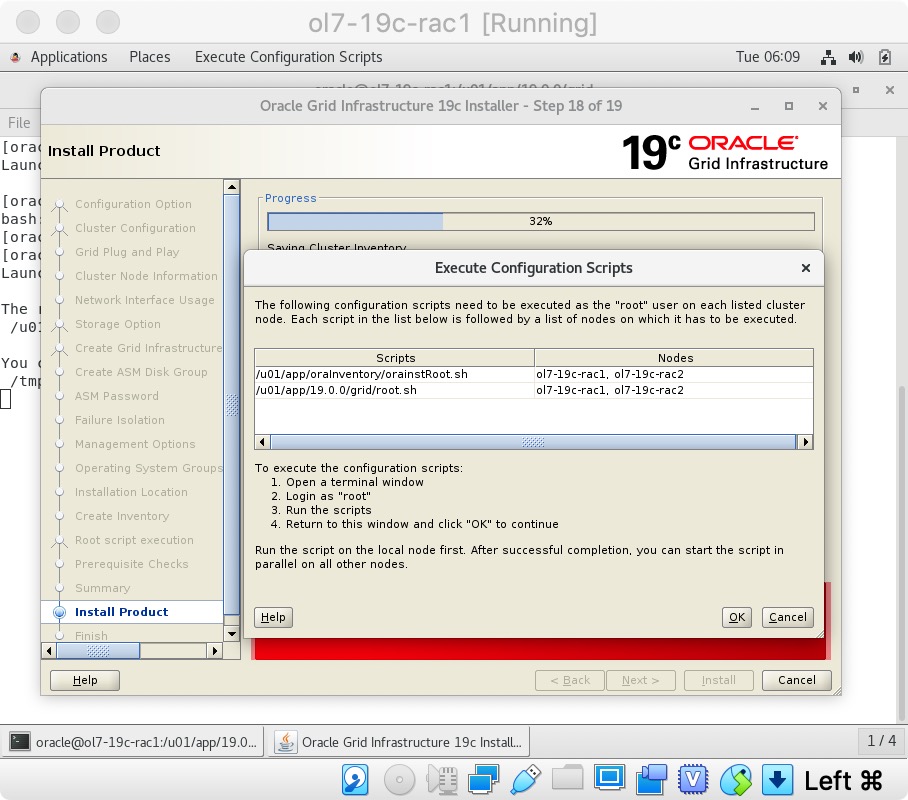
Task: Click scripts table right scroll arrow
Action: click(805, 442)
